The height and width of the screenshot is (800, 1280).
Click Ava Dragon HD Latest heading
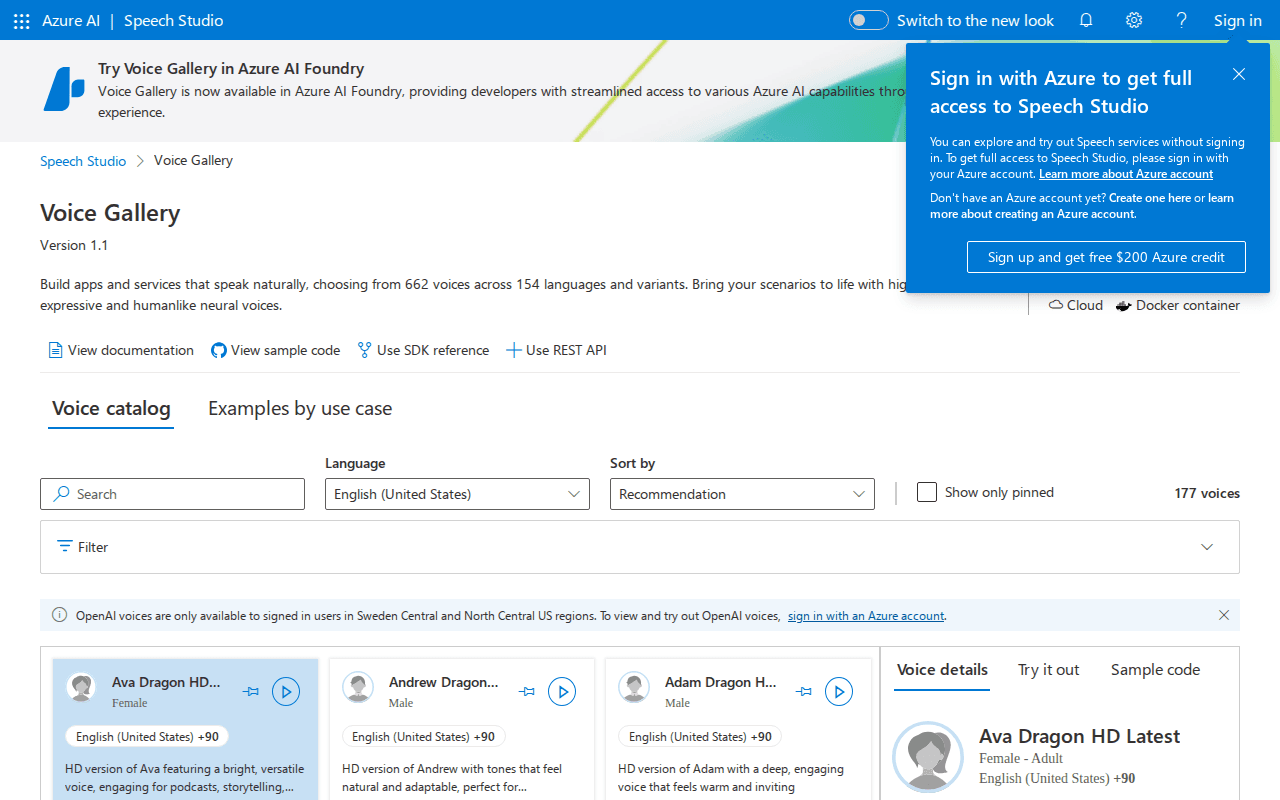coord(1079,736)
